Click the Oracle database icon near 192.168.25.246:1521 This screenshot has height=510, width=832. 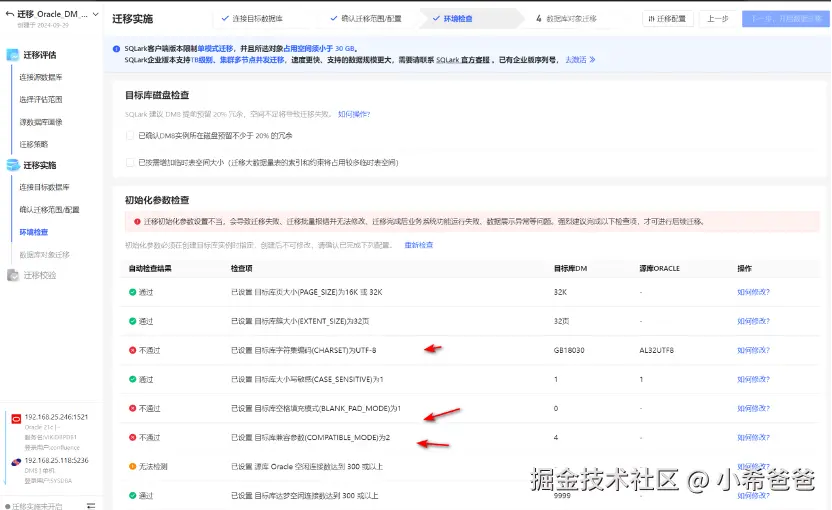point(16,419)
